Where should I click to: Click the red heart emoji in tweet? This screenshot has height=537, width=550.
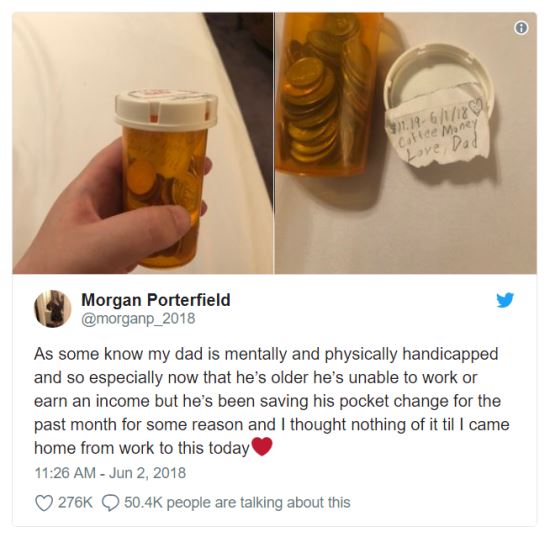262,447
